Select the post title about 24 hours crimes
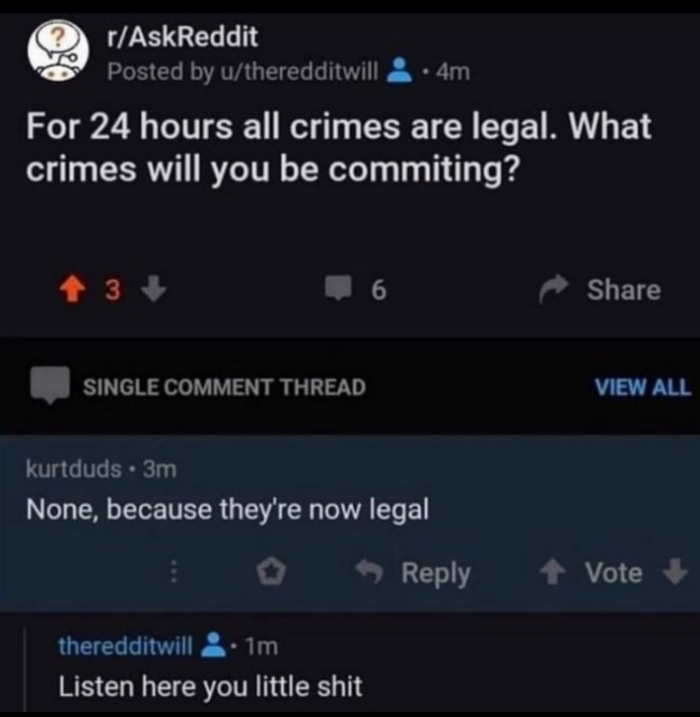700x717 pixels. (338, 147)
